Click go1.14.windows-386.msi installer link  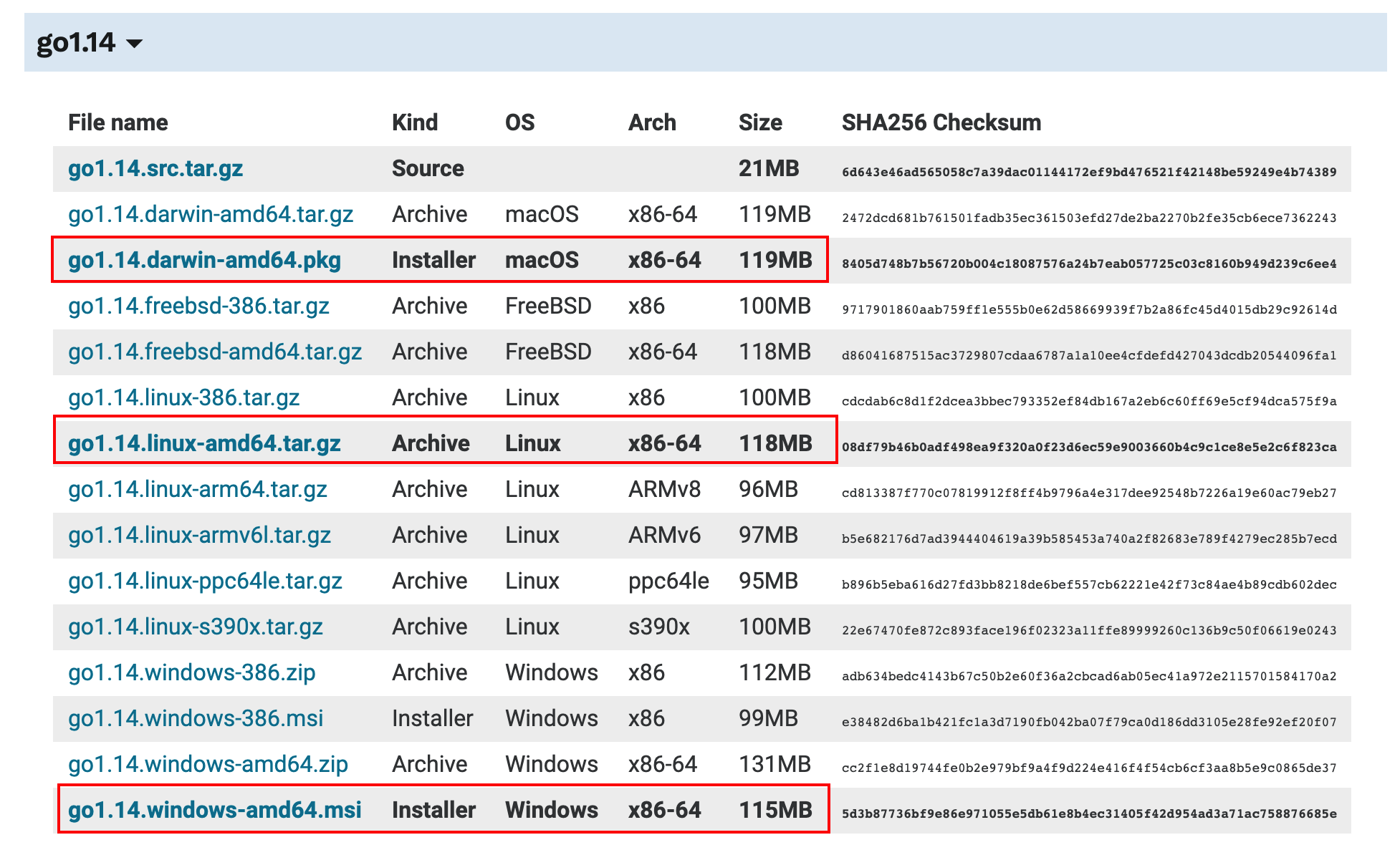coord(196,719)
